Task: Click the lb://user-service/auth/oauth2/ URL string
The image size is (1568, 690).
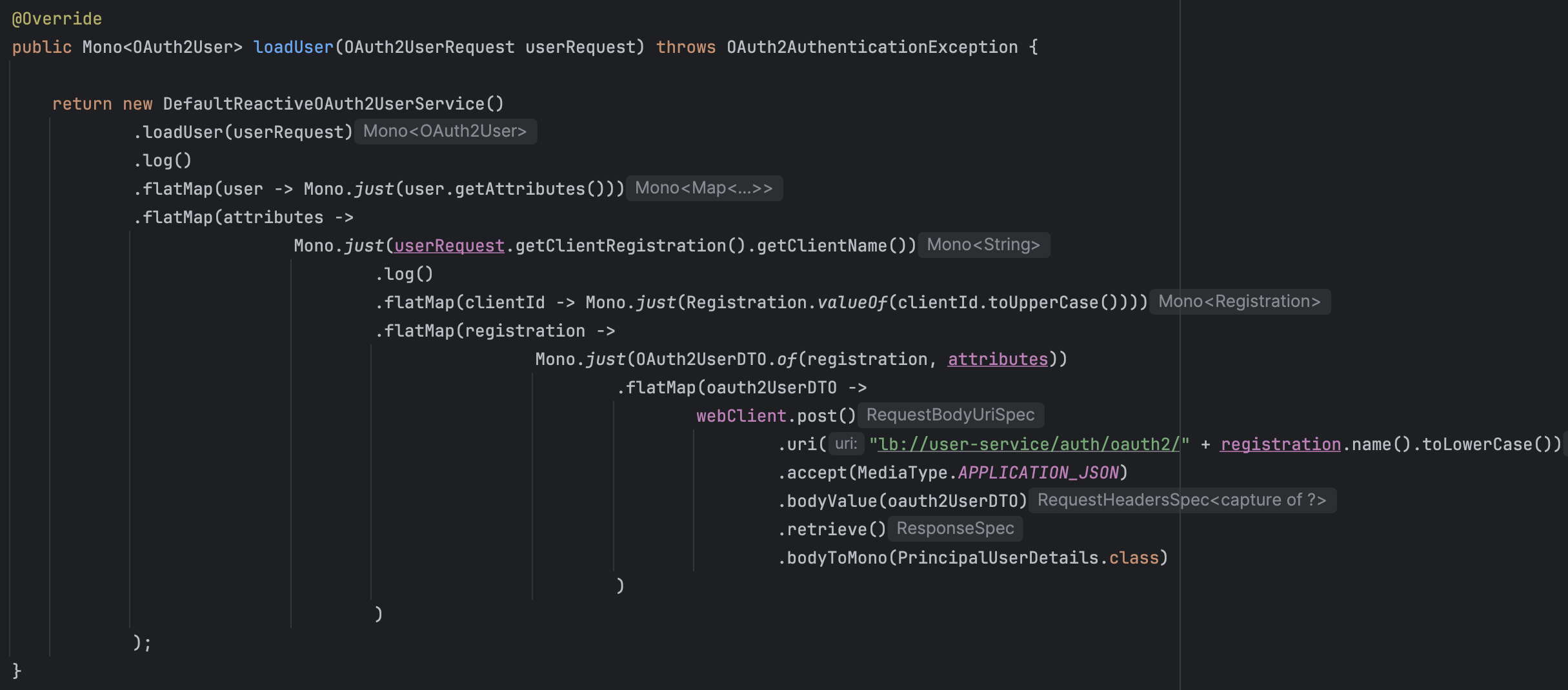Action: tap(1029, 444)
